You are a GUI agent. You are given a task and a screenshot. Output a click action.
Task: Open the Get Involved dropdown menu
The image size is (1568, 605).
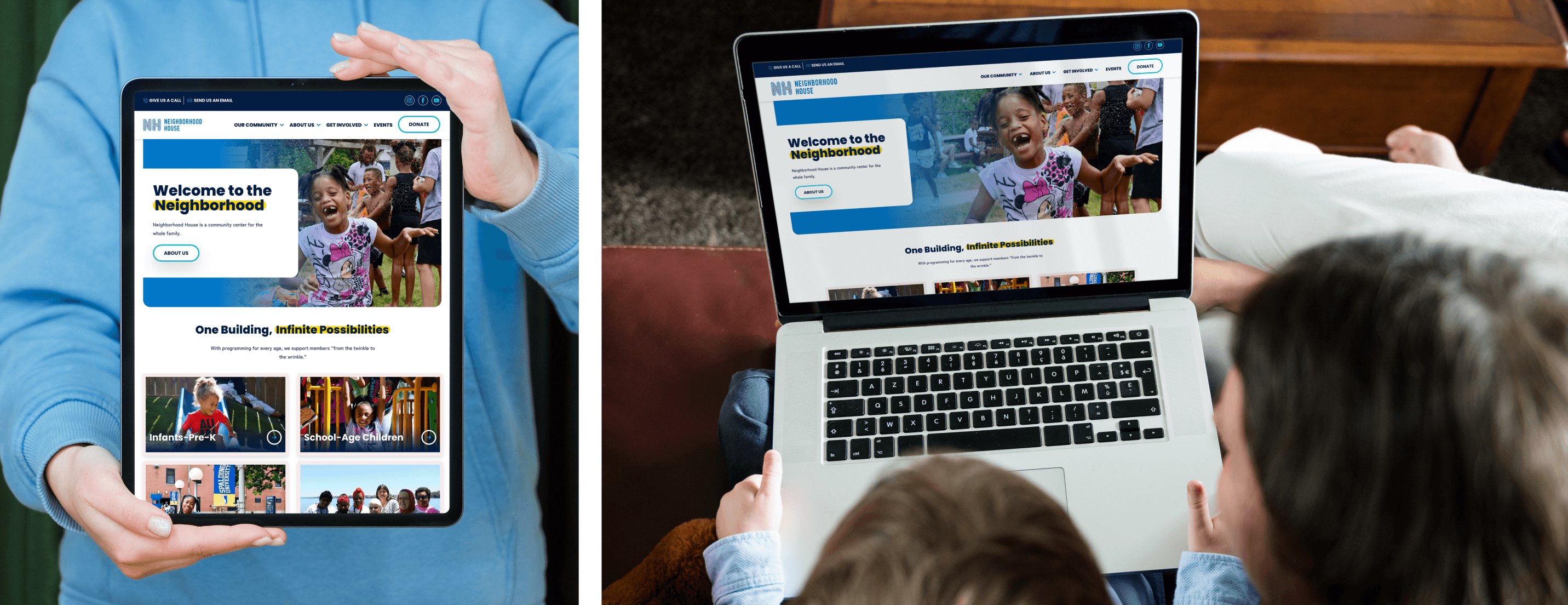(345, 124)
